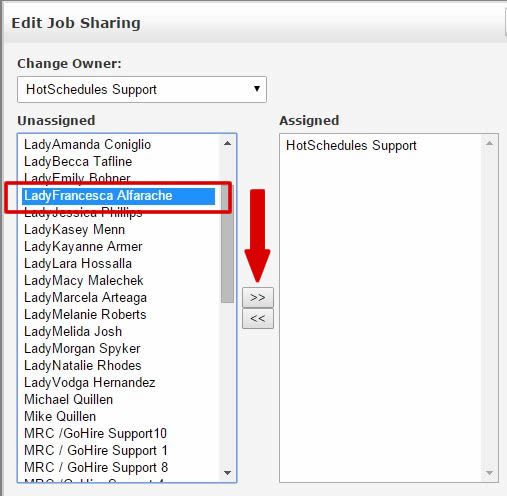
Task: Click the << unassign button
Action: [x=258, y=318]
